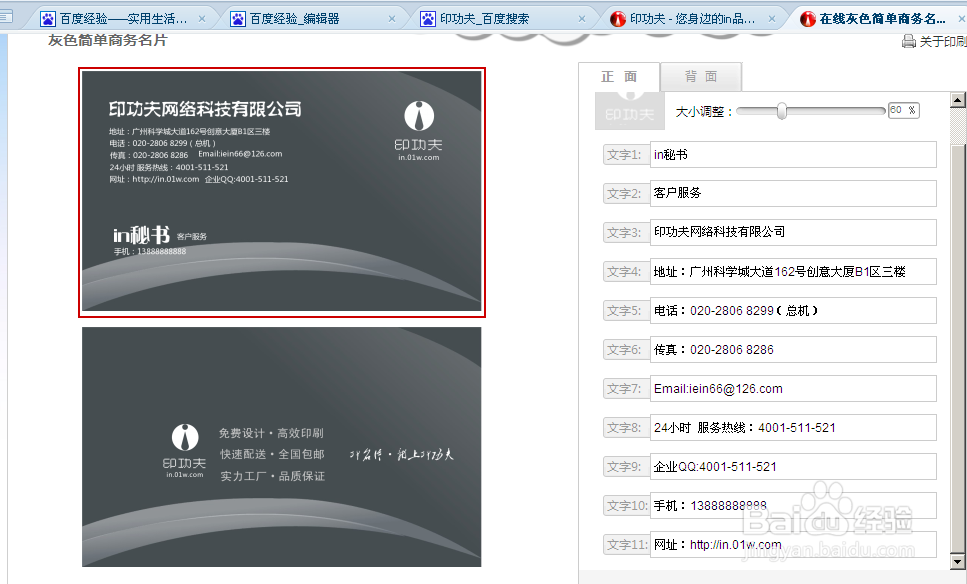Viewport: 967px width, 584px height.
Task: Click the red favicon on 在线灰色简单商务名 tab
Action: (x=807, y=19)
